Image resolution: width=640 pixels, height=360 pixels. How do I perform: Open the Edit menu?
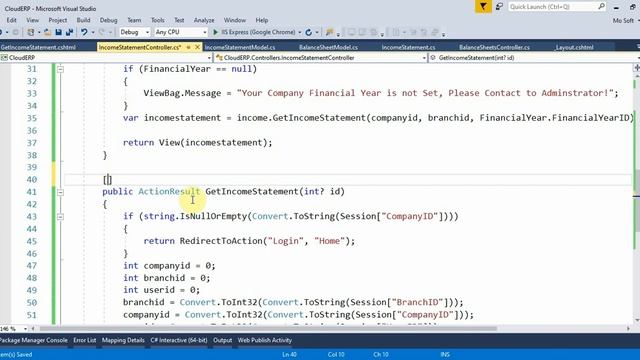pos(11,20)
